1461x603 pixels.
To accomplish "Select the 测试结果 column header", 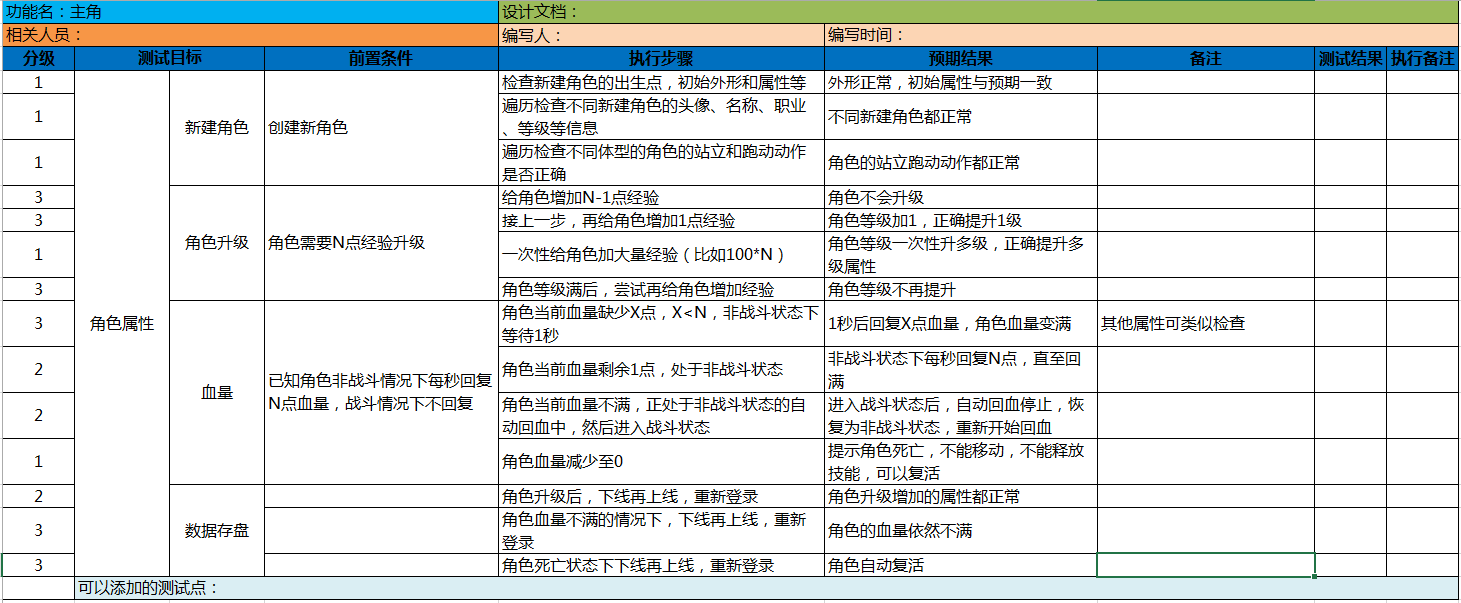I will pos(1350,58).
